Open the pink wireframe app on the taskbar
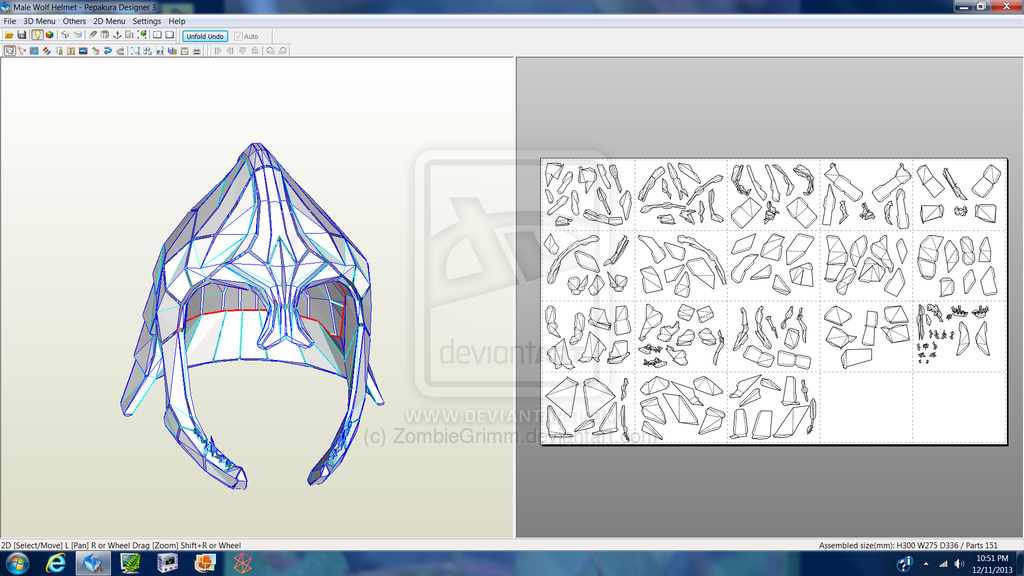 tap(242, 563)
